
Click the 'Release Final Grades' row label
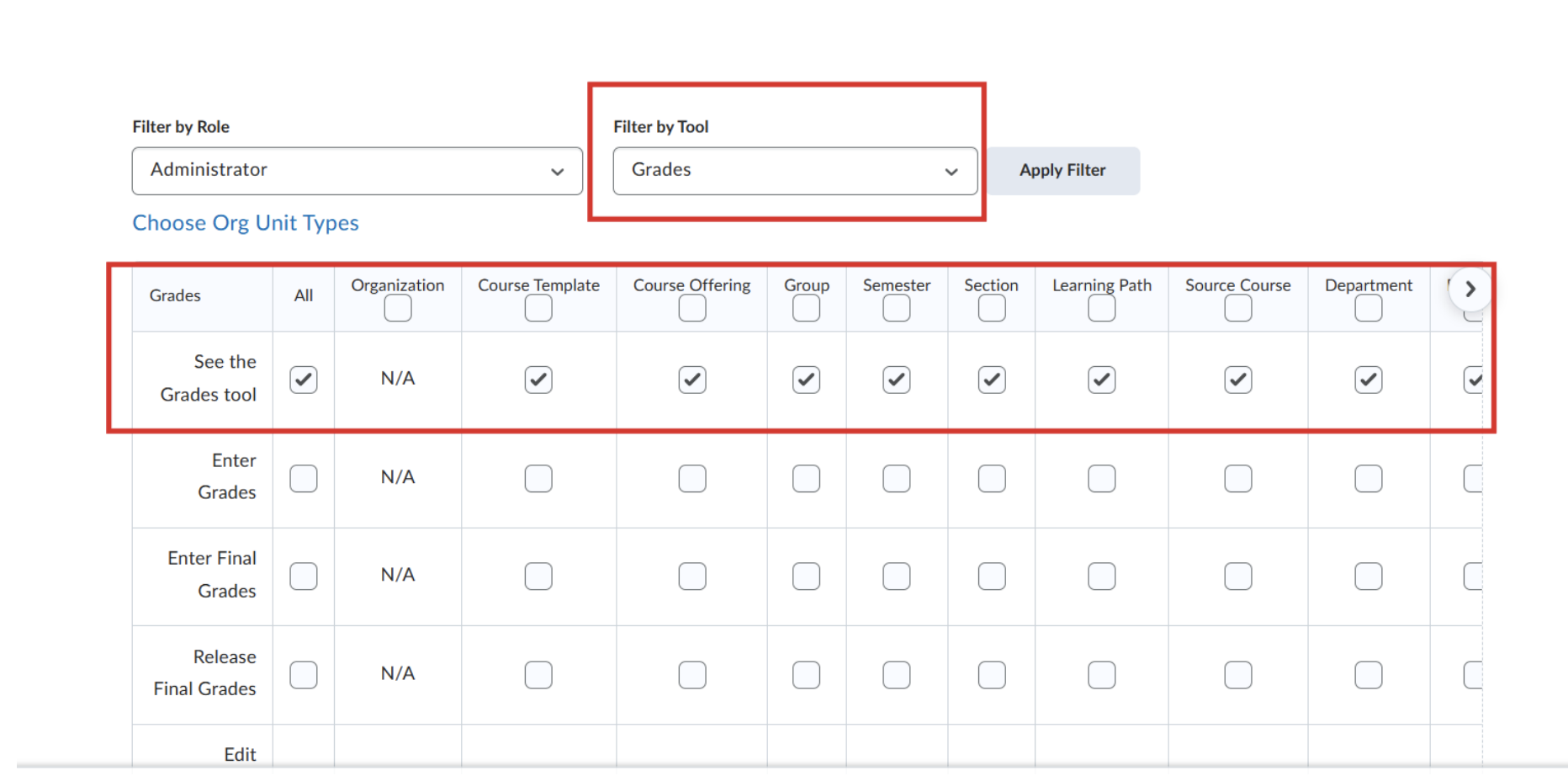(x=205, y=672)
